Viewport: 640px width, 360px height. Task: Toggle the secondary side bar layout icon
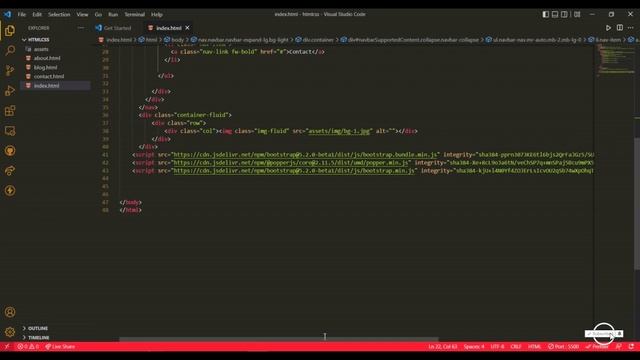(564, 14)
